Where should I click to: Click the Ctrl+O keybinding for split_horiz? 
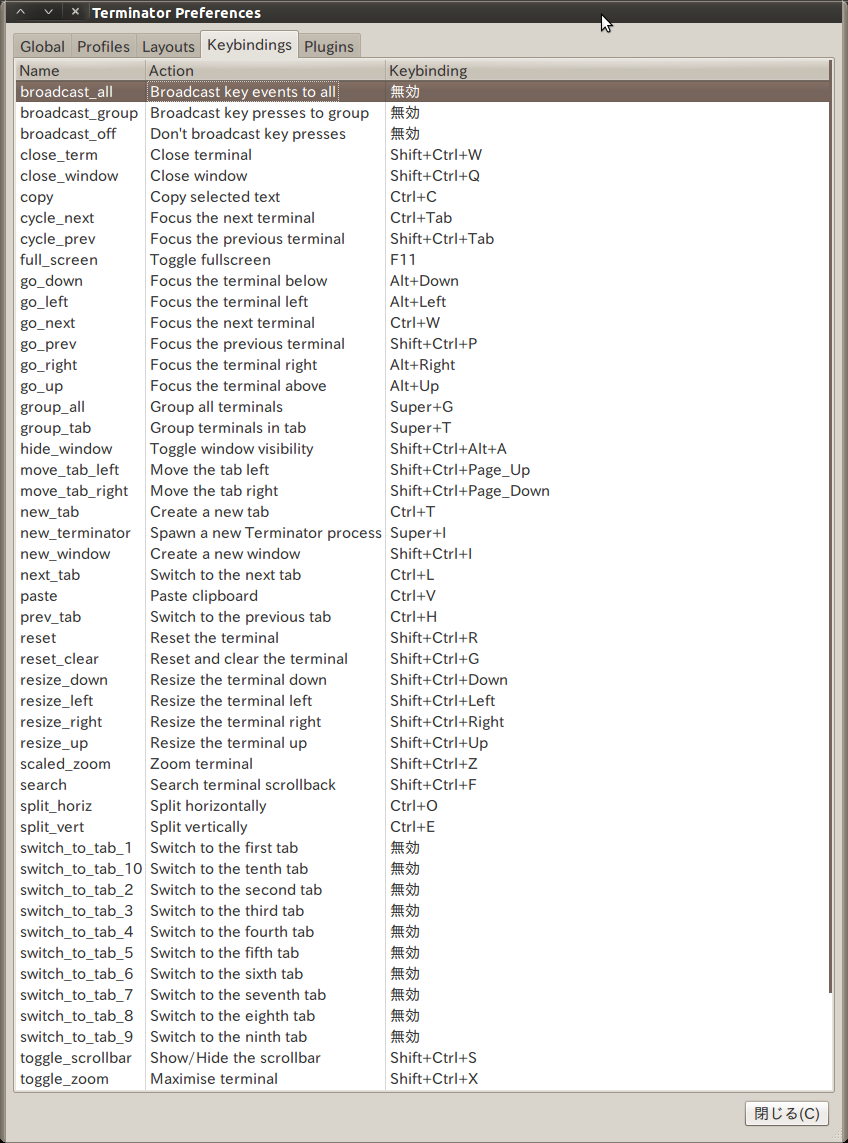(x=413, y=806)
